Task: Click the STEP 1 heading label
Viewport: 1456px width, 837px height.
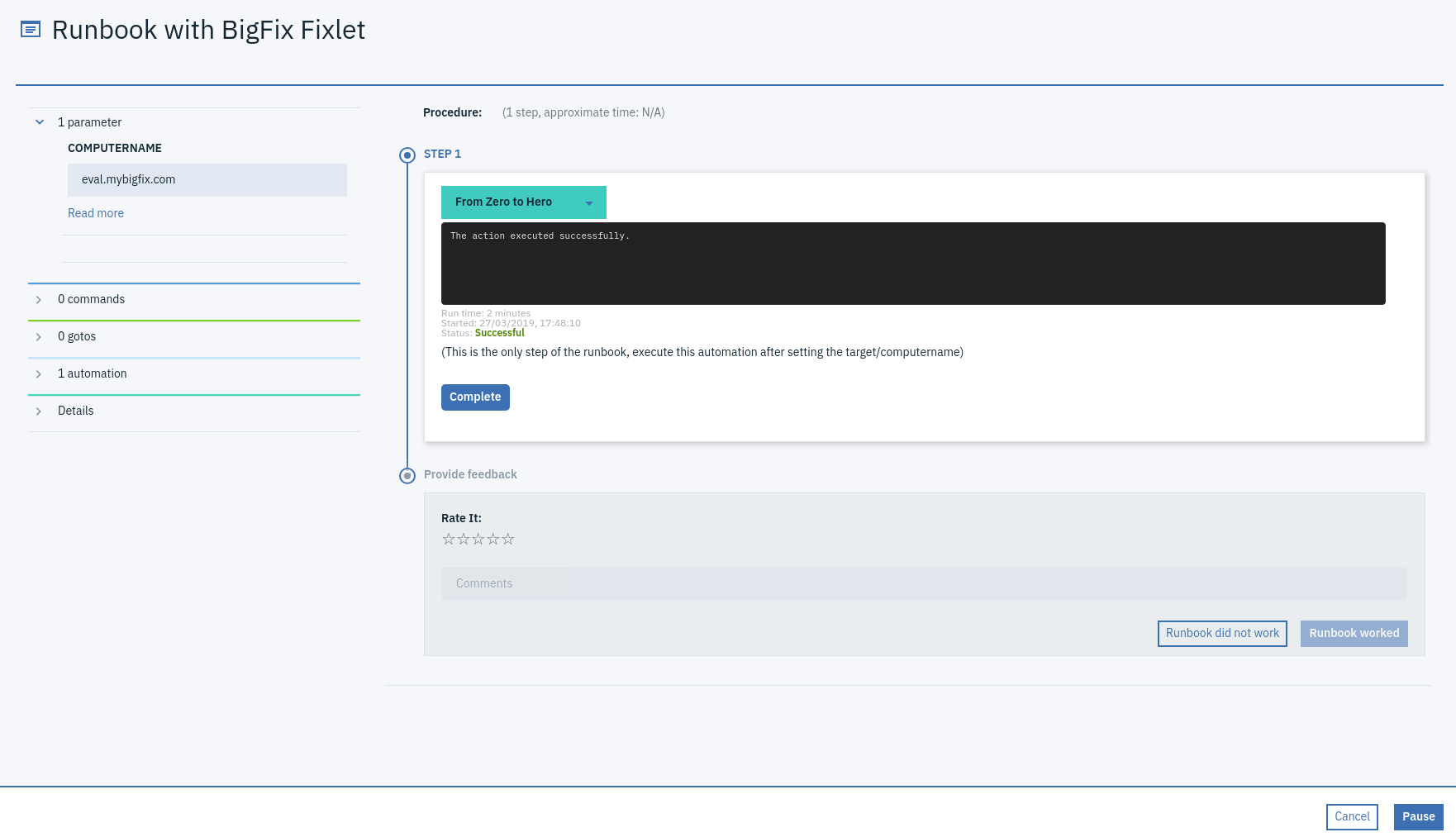Action: click(442, 154)
